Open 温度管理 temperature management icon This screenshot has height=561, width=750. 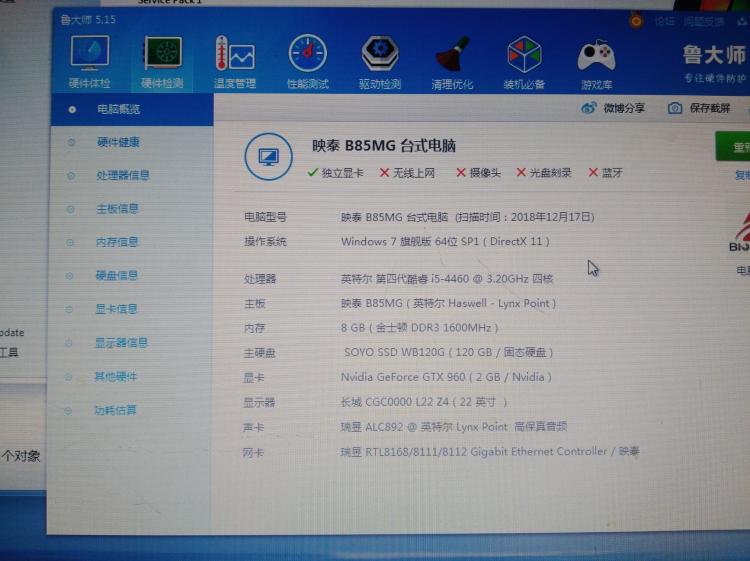[x=235, y=62]
